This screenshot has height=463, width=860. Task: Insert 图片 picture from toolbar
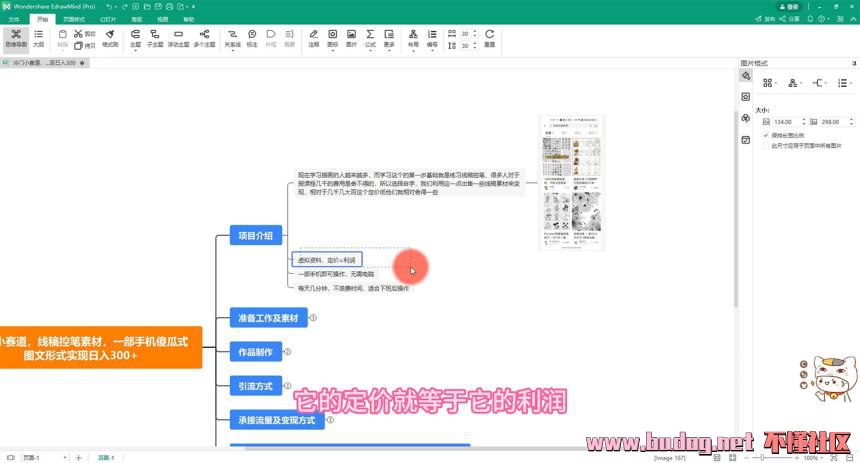(351, 37)
